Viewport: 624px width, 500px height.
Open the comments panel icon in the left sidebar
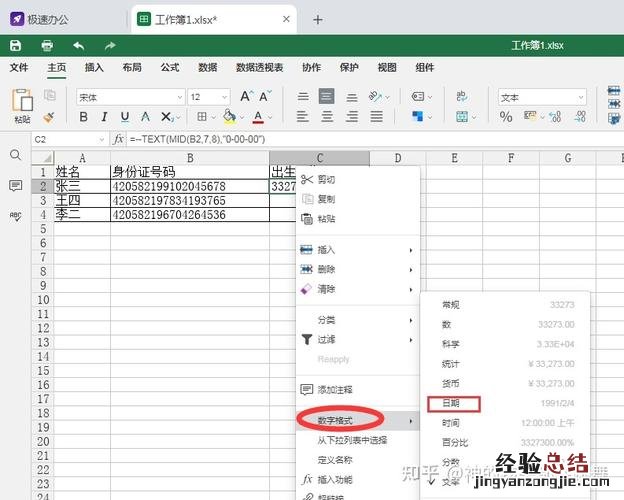[15, 186]
